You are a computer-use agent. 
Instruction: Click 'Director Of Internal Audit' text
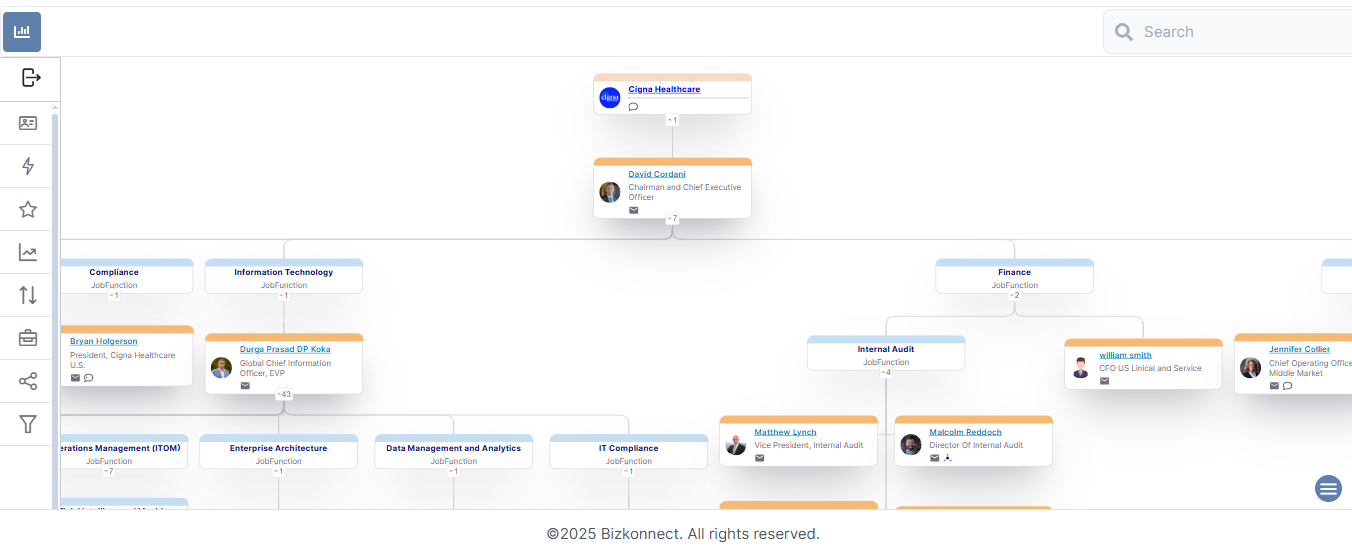[977, 445]
